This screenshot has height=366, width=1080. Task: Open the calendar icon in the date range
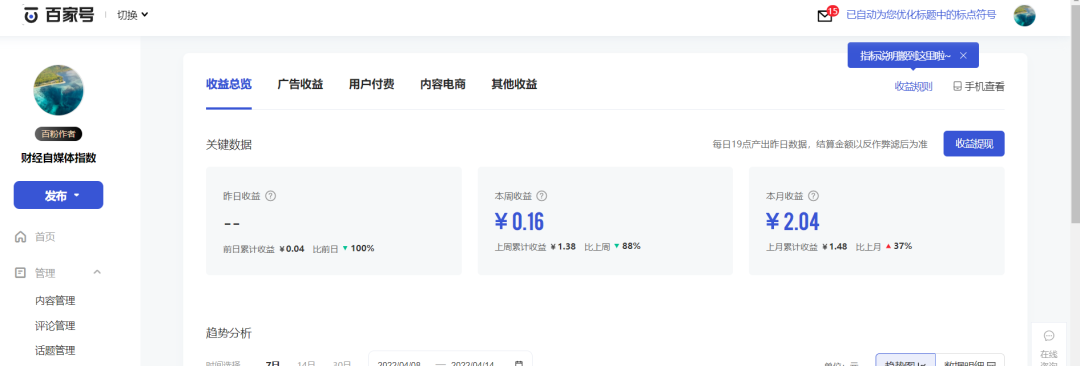pyautogui.click(x=519, y=363)
